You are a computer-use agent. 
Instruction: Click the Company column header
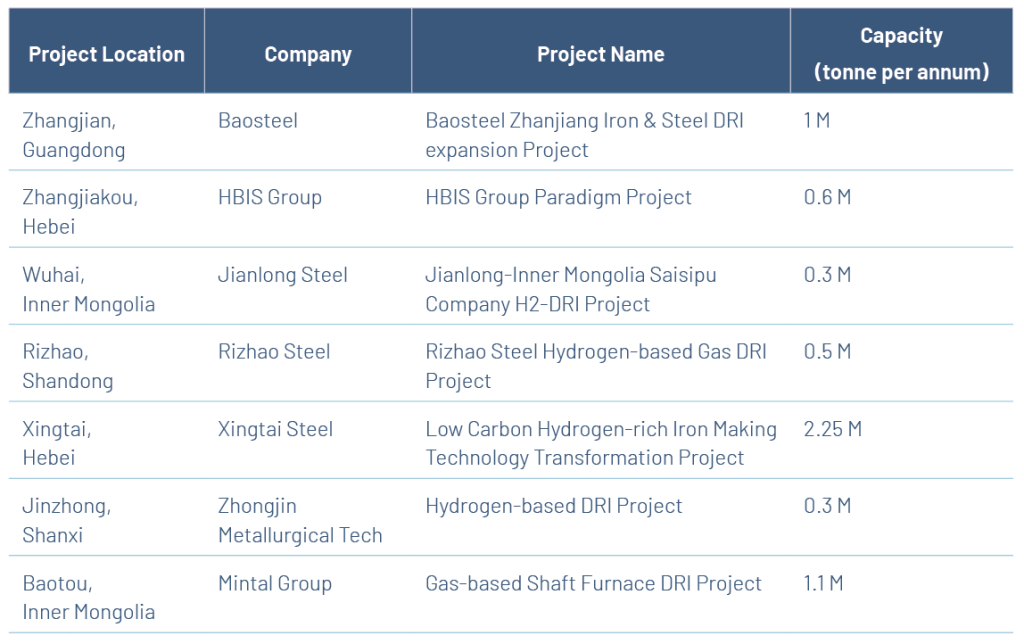tap(307, 54)
